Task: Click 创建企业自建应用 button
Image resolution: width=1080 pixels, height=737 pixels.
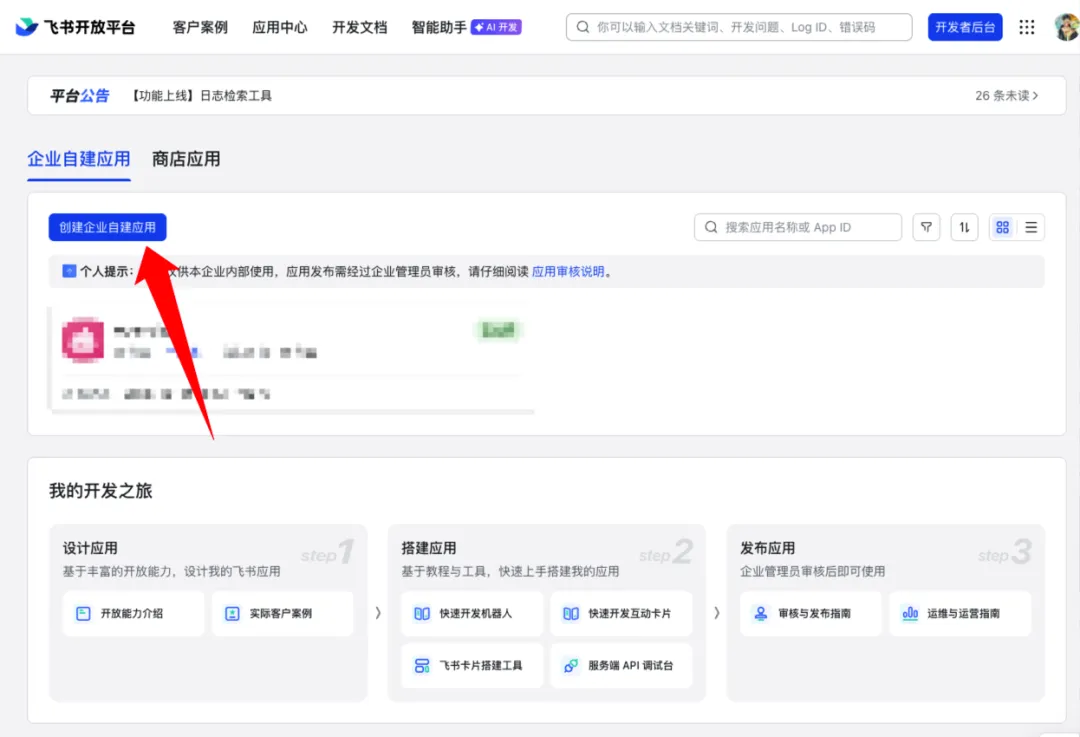Action: click(x=108, y=228)
